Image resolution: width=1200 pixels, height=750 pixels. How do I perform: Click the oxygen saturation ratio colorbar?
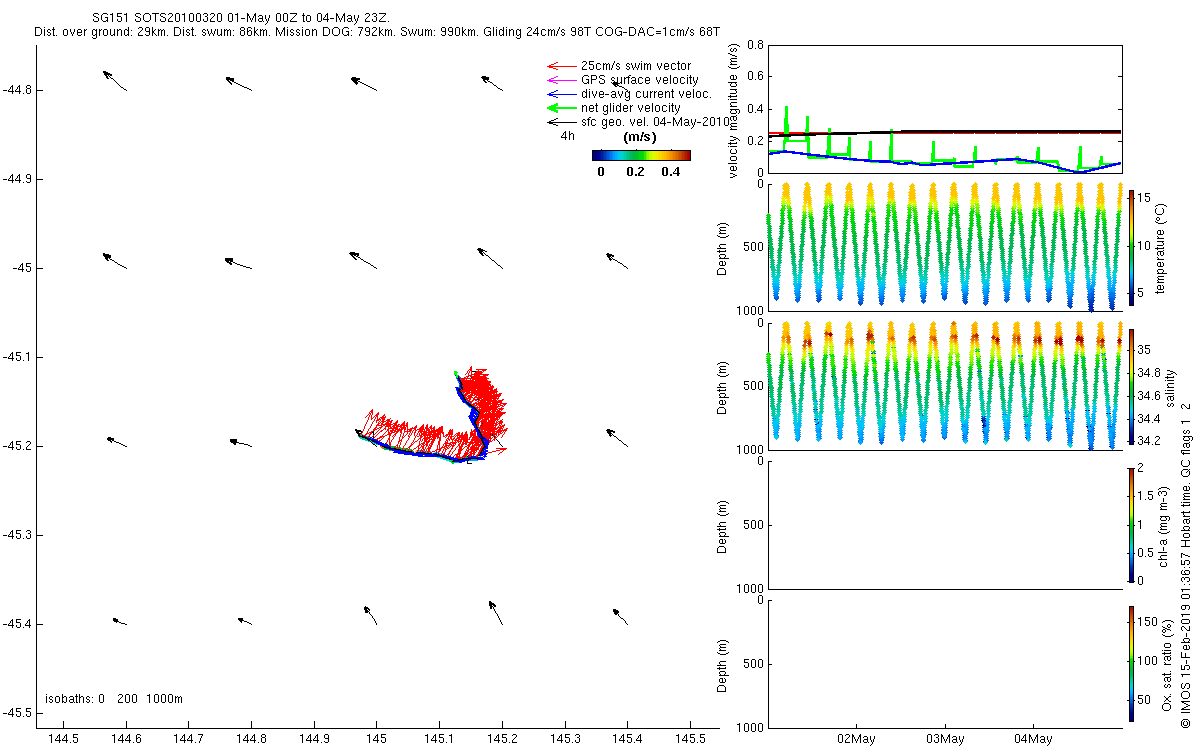(1131, 663)
